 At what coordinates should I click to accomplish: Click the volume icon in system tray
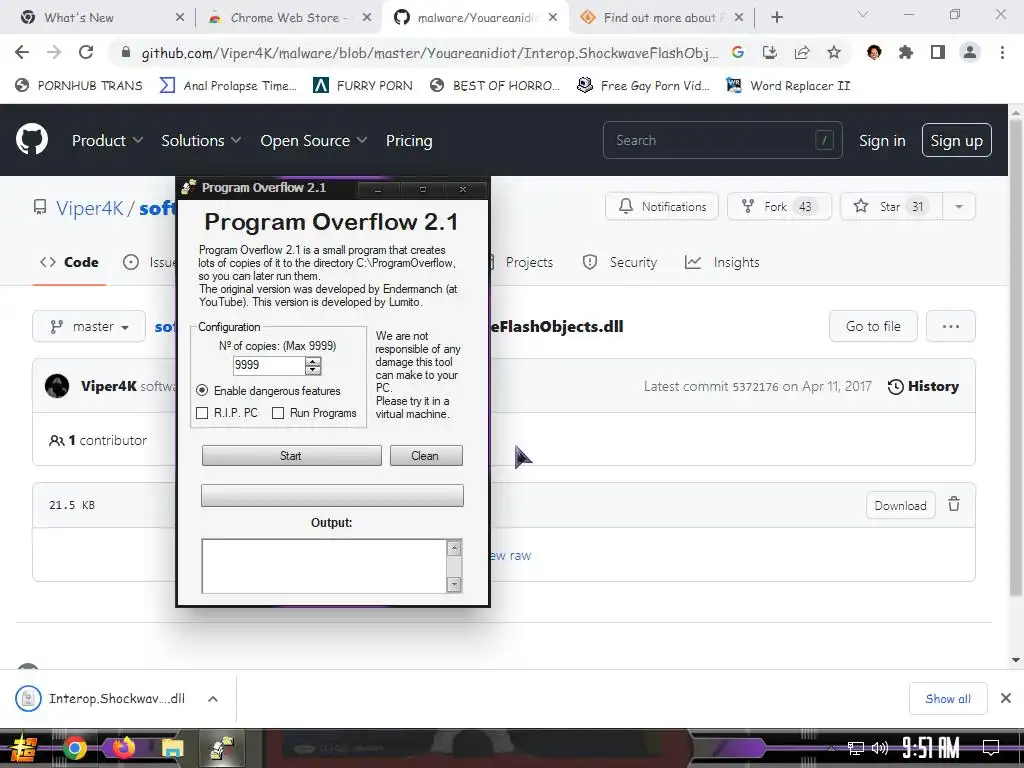(880, 748)
